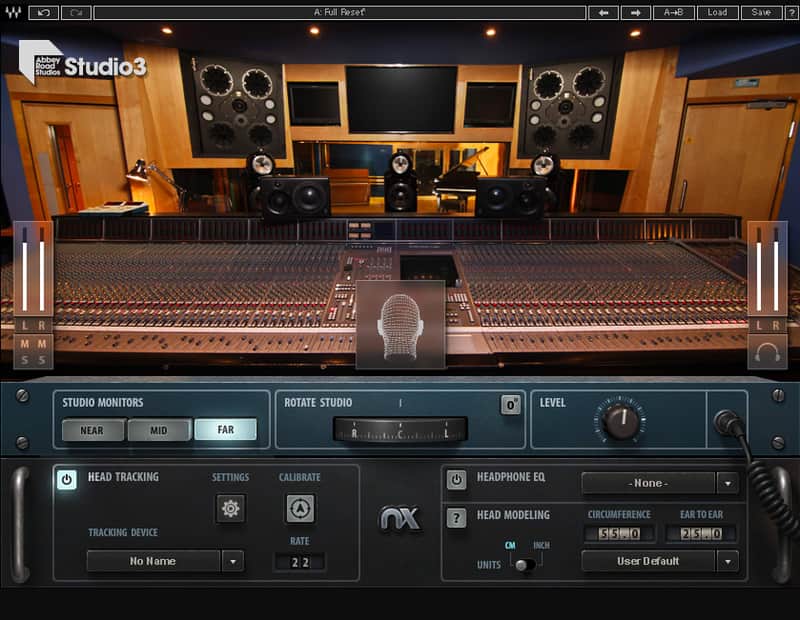The image size is (800, 620).
Task: Open the User Default head model selector
Action: tap(648, 561)
